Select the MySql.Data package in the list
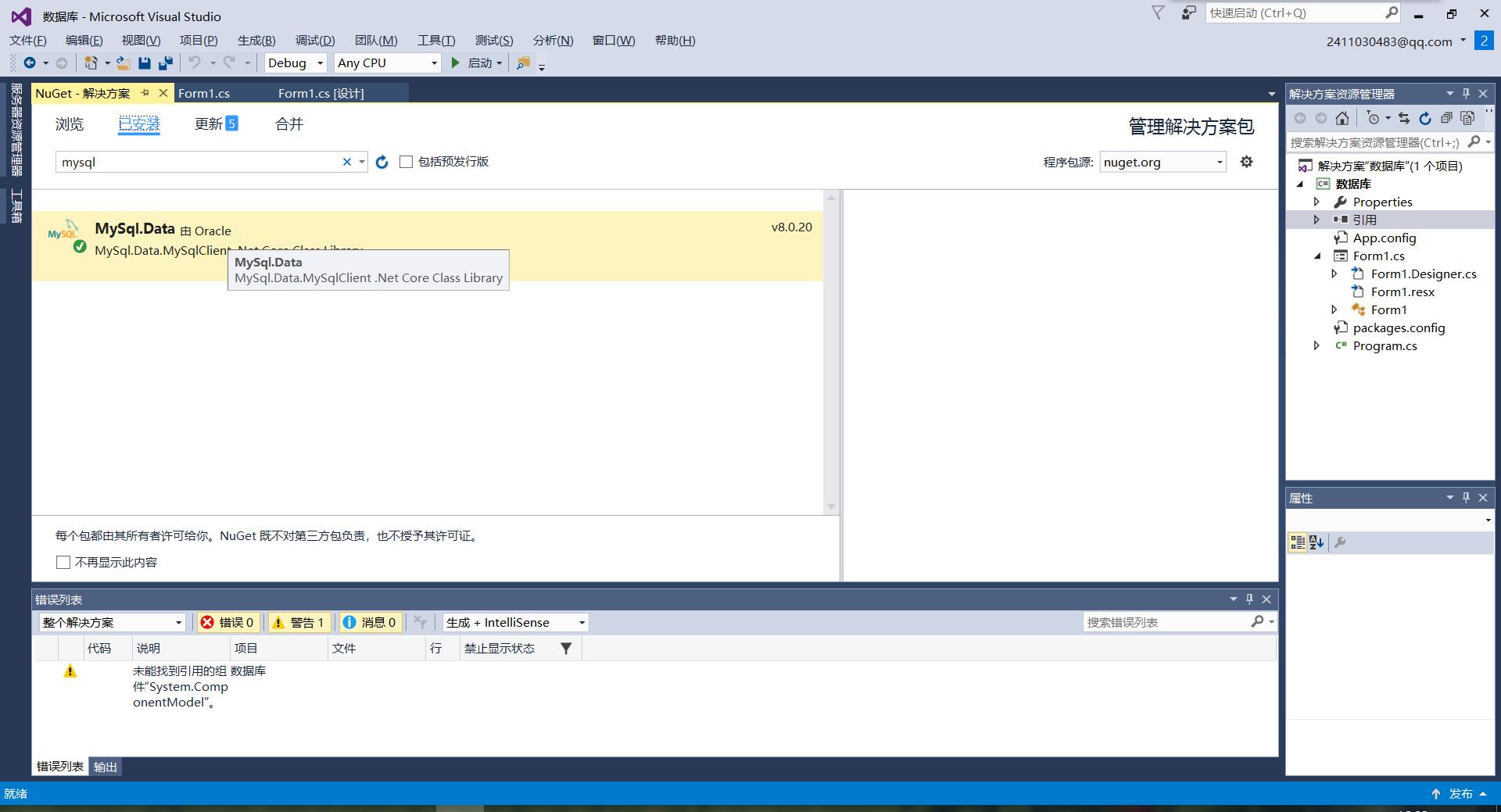 tap(428, 245)
